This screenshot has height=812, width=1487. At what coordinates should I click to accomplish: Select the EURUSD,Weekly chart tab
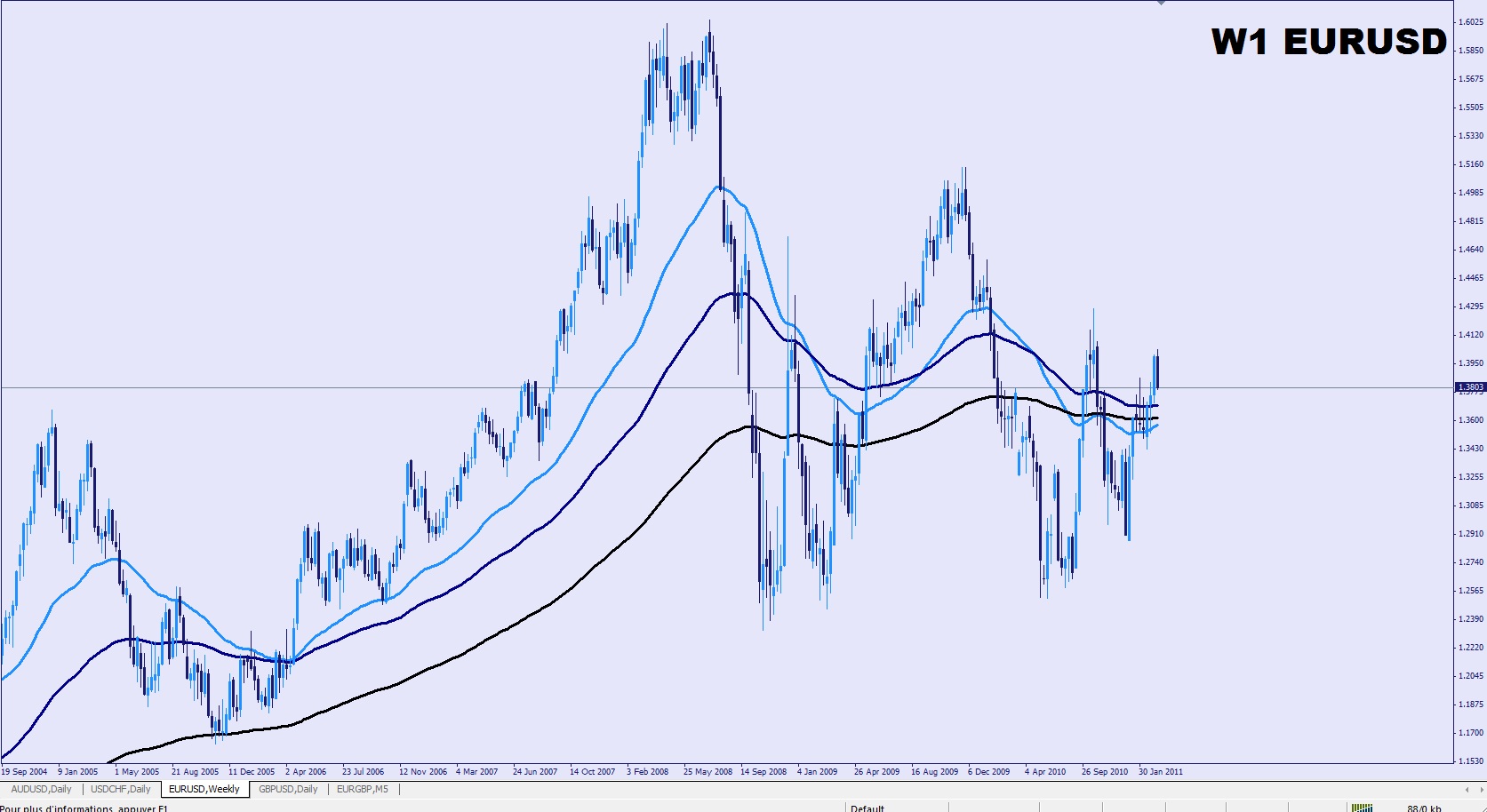point(204,789)
